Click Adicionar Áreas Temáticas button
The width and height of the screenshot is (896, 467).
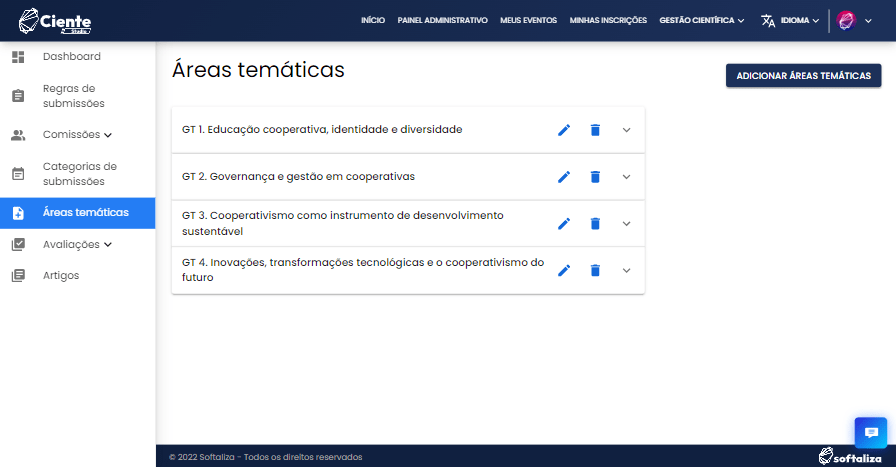pyautogui.click(x=803, y=75)
